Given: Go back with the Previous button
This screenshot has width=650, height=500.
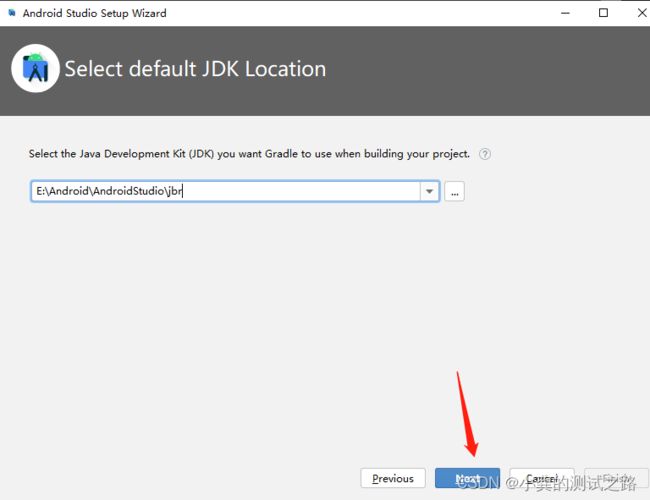Looking at the screenshot, I should (x=393, y=478).
